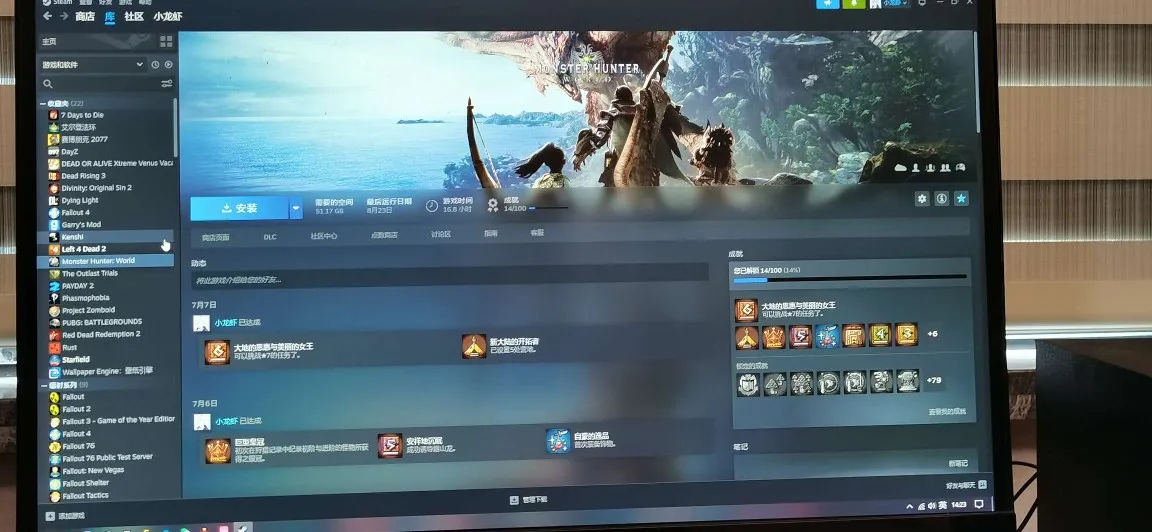Click the activity post input field
The height and width of the screenshot is (532, 1152).
(450, 279)
